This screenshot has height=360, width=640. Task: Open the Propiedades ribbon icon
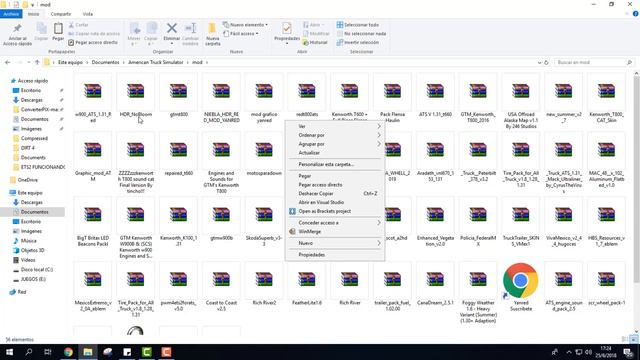pos(287,29)
